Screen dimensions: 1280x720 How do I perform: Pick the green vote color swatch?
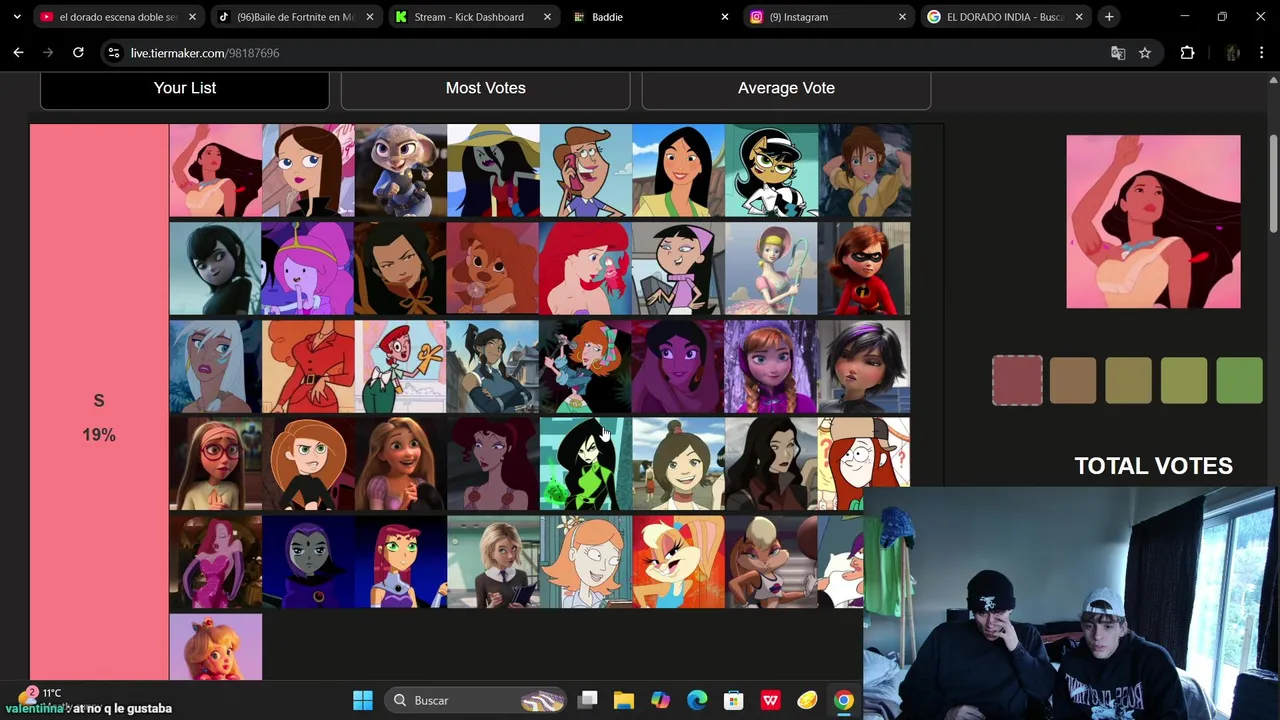pyautogui.click(x=1239, y=381)
